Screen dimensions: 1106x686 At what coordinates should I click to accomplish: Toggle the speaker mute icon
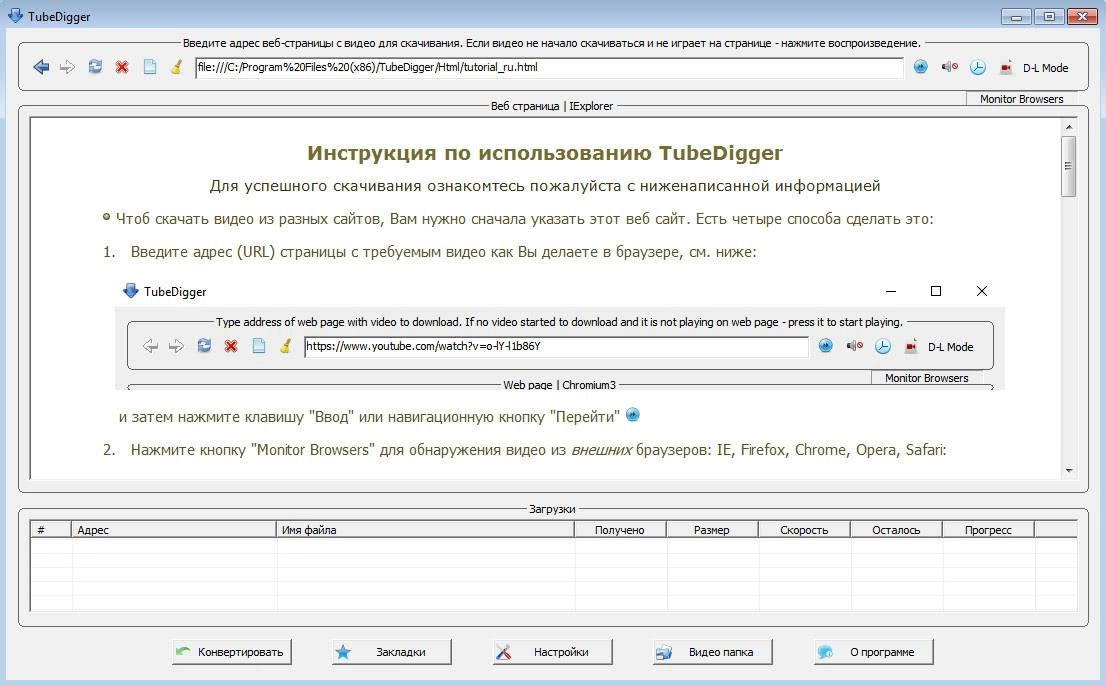(949, 67)
